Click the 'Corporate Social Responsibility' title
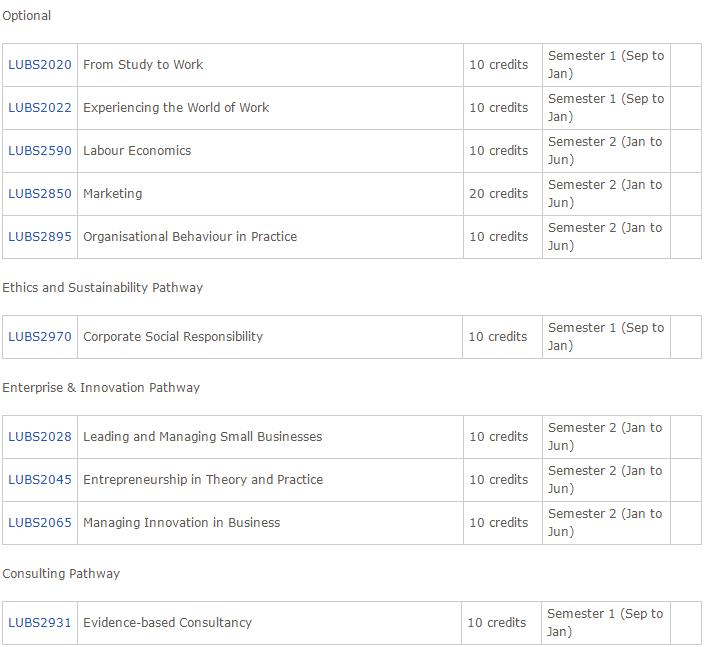Image resolution: width=704 pixels, height=647 pixels. coord(173,337)
